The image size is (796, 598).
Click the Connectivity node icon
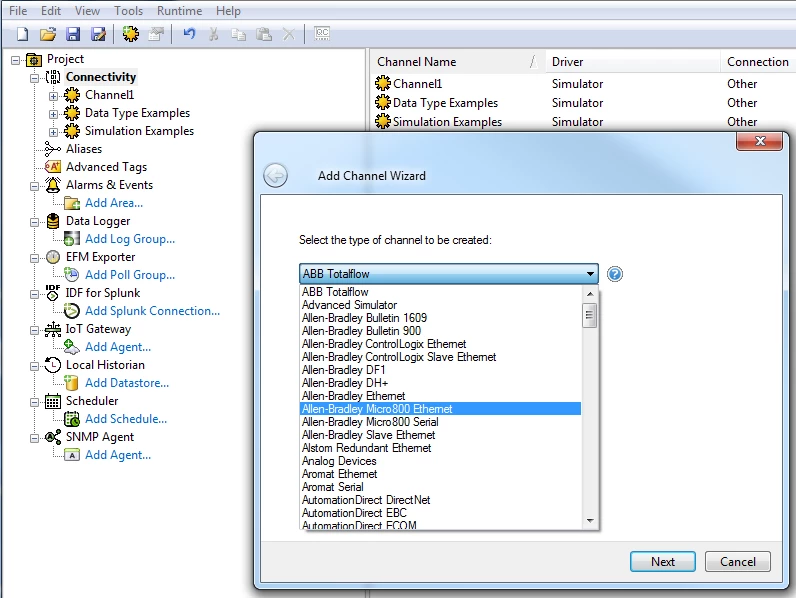coord(53,77)
